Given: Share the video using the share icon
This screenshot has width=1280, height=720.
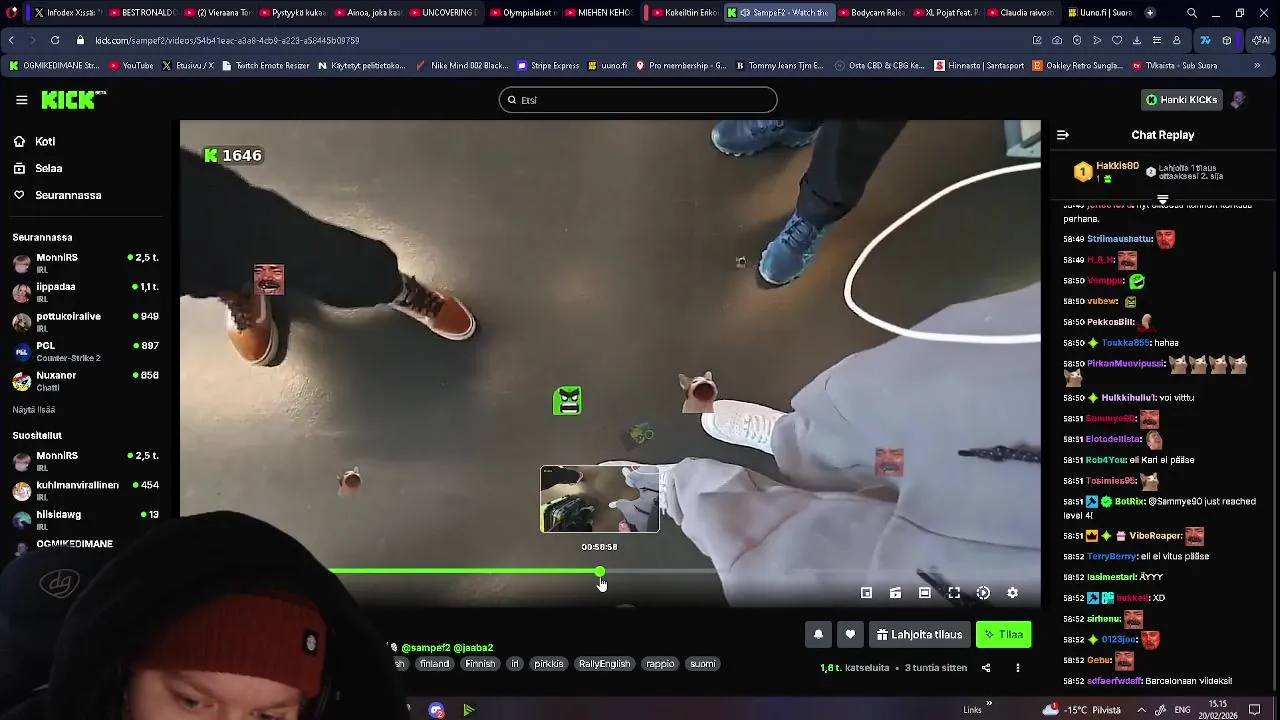Looking at the screenshot, I should [x=985, y=668].
